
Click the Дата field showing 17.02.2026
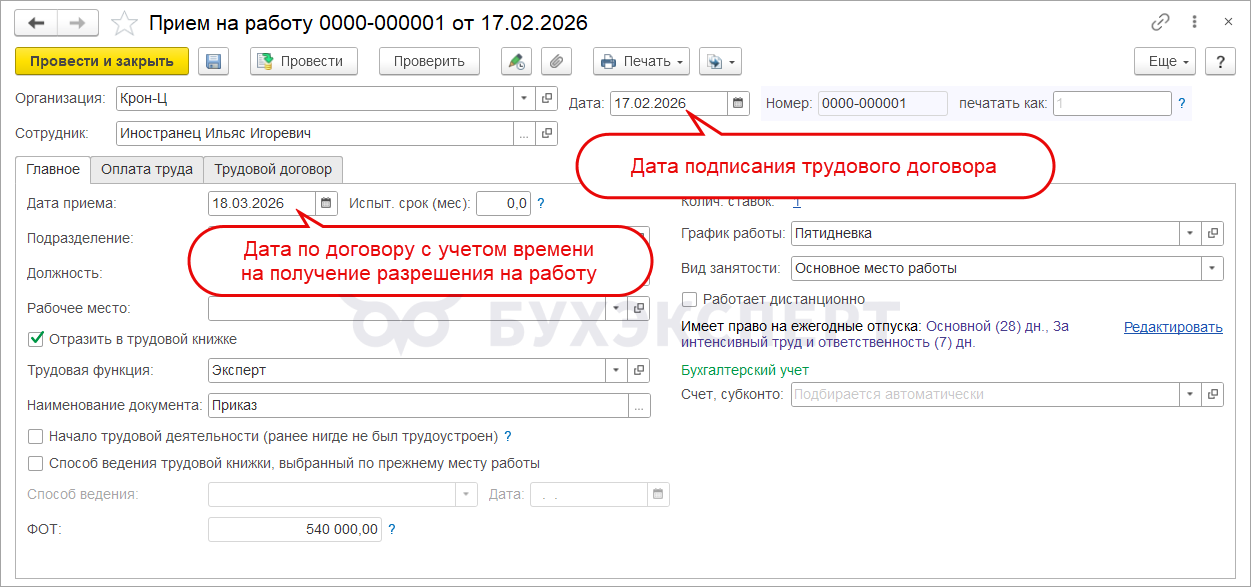(669, 103)
